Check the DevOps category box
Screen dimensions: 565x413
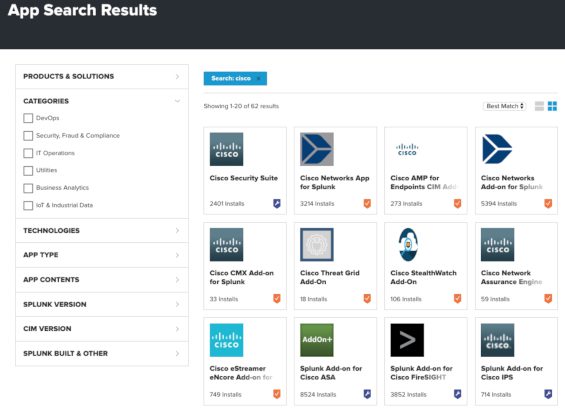point(28,118)
